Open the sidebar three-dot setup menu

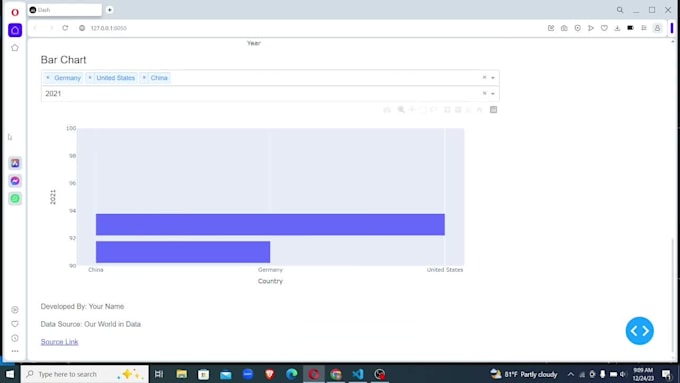click(15, 351)
